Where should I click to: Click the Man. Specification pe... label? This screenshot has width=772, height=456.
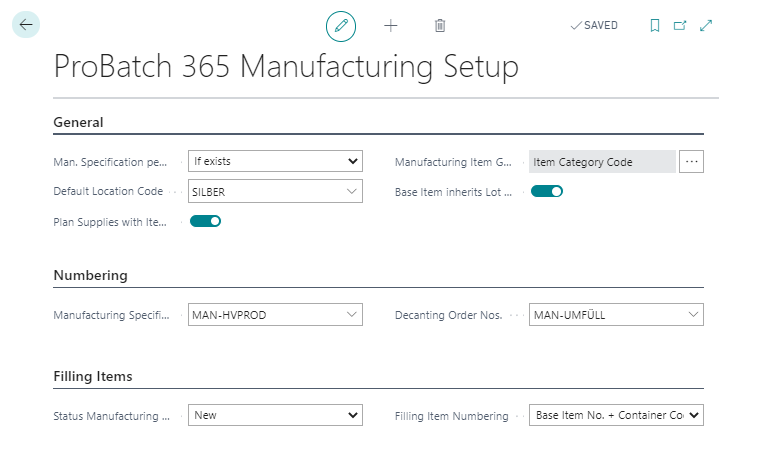110,162
